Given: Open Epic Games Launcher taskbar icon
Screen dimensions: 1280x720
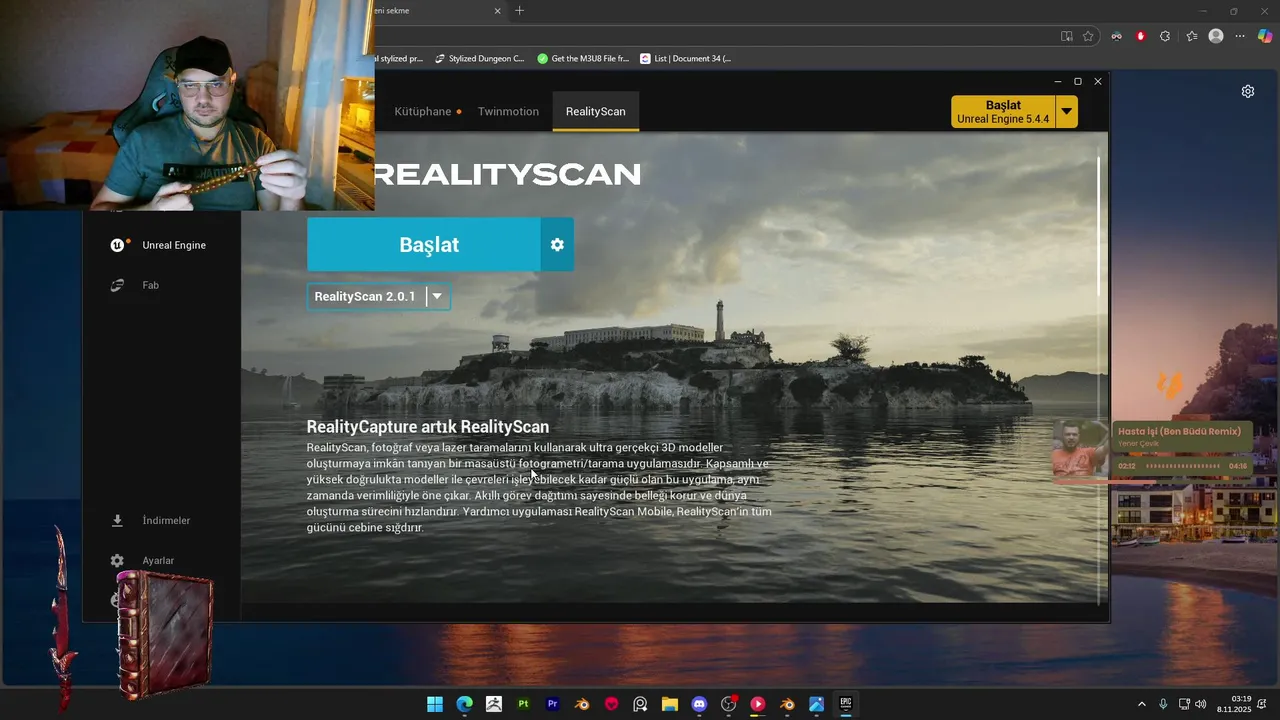Looking at the screenshot, I should tap(845, 704).
